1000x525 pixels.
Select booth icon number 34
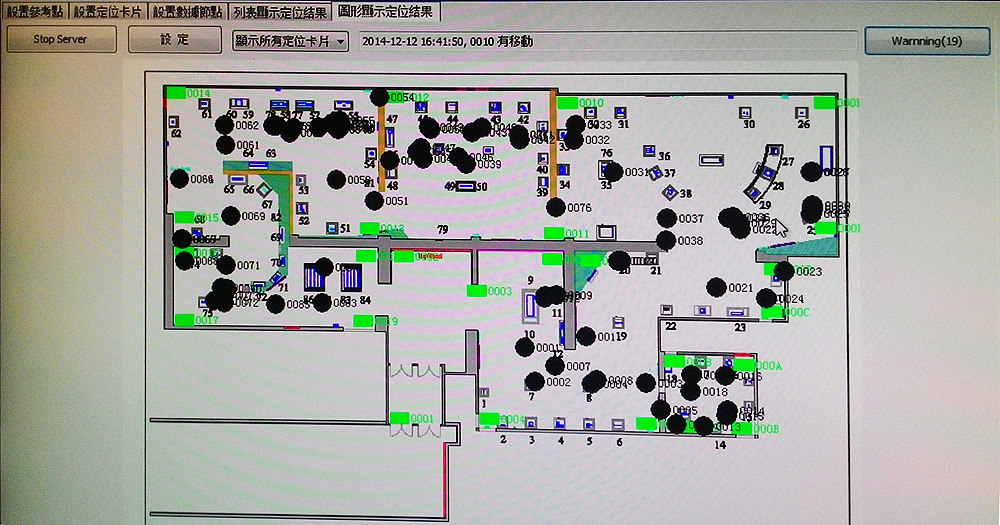tap(563, 170)
